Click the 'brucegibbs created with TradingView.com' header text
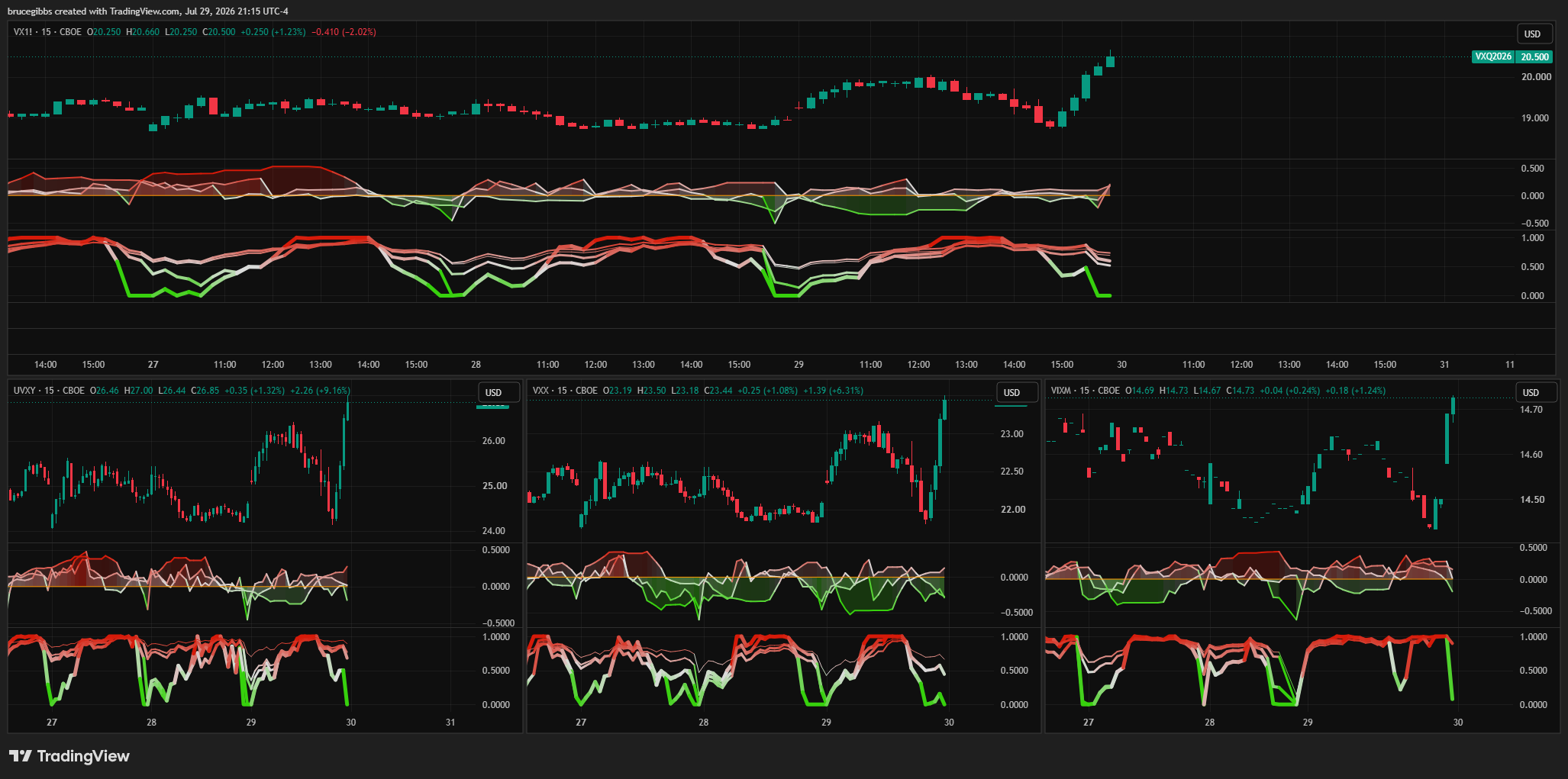The height and width of the screenshot is (779, 1568). [x=94, y=11]
